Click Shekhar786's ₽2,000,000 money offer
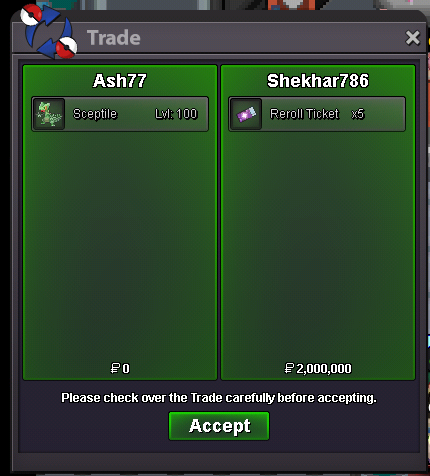430x476 pixels. [x=318, y=369]
